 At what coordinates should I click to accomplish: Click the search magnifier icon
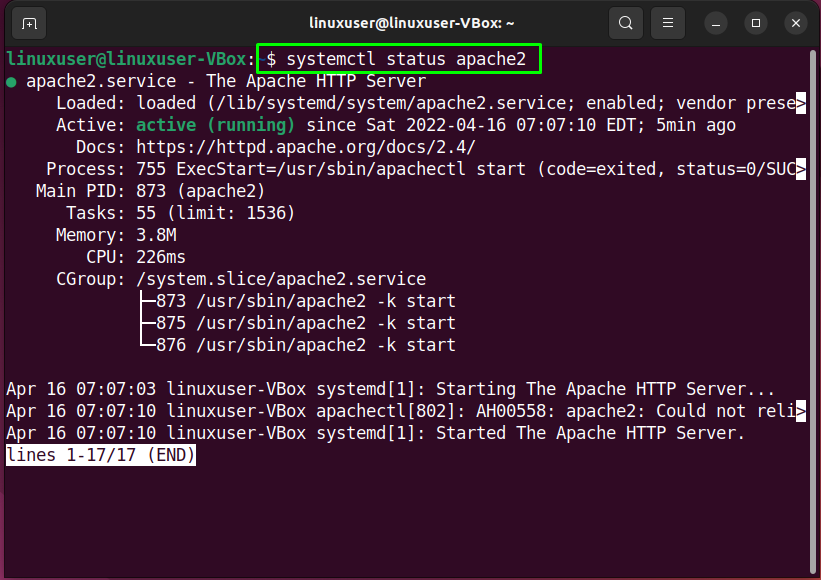point(626,22)
